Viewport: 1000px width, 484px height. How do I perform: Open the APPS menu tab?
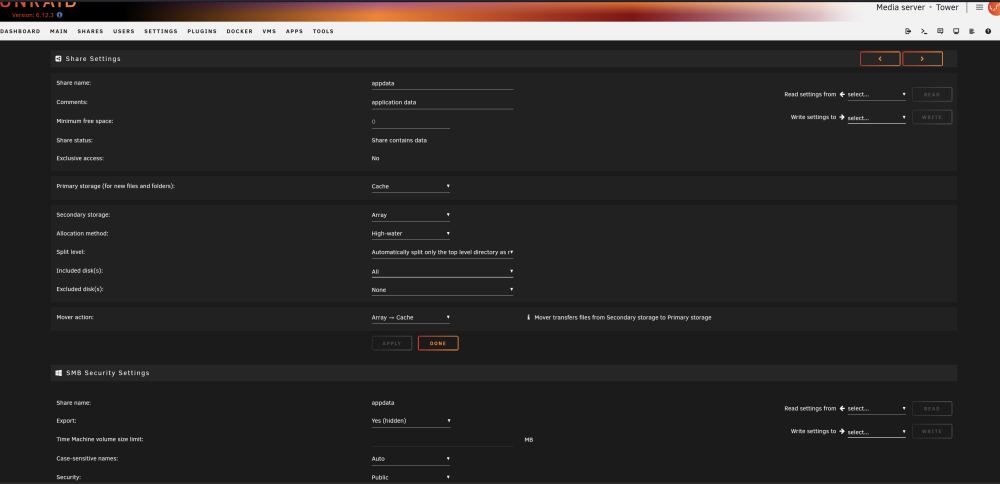click(x=295, y=31)
